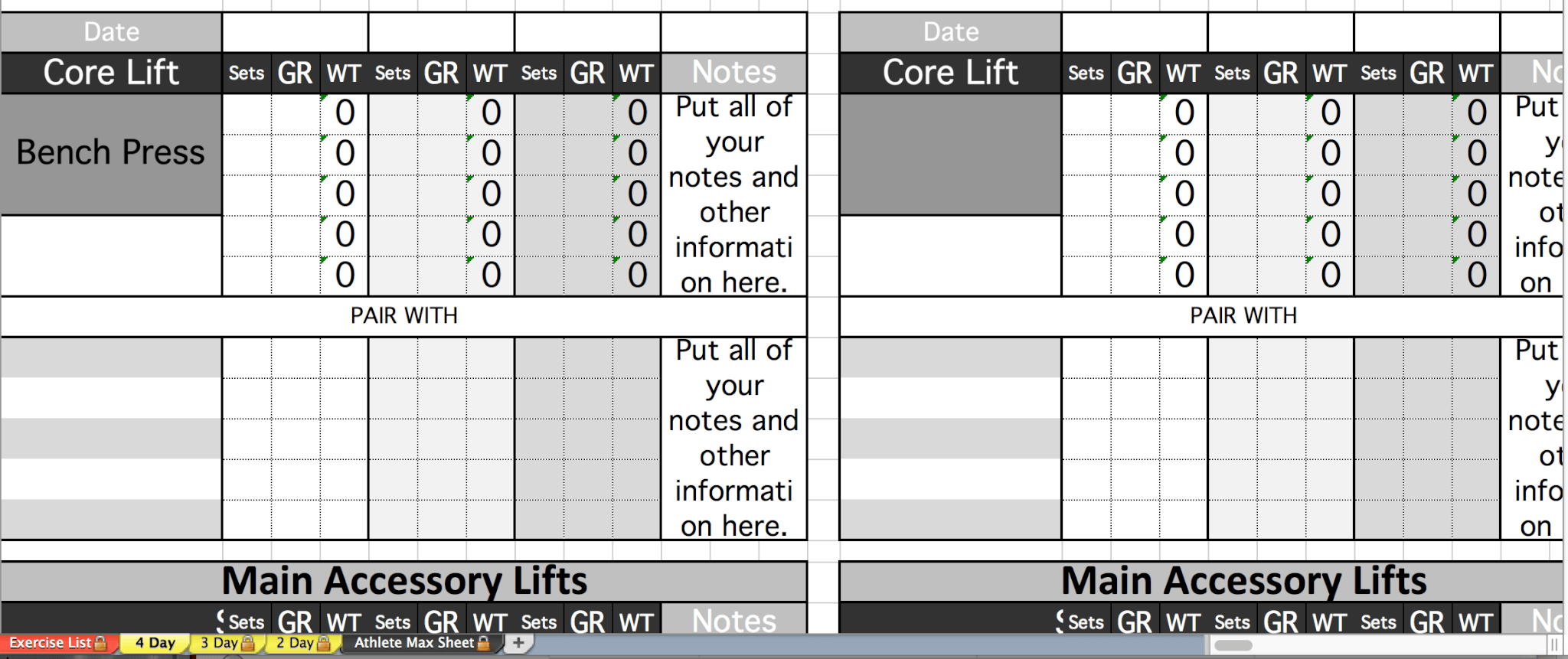
Task: Select the left PAIR WITH row
Action: (403, 316)
